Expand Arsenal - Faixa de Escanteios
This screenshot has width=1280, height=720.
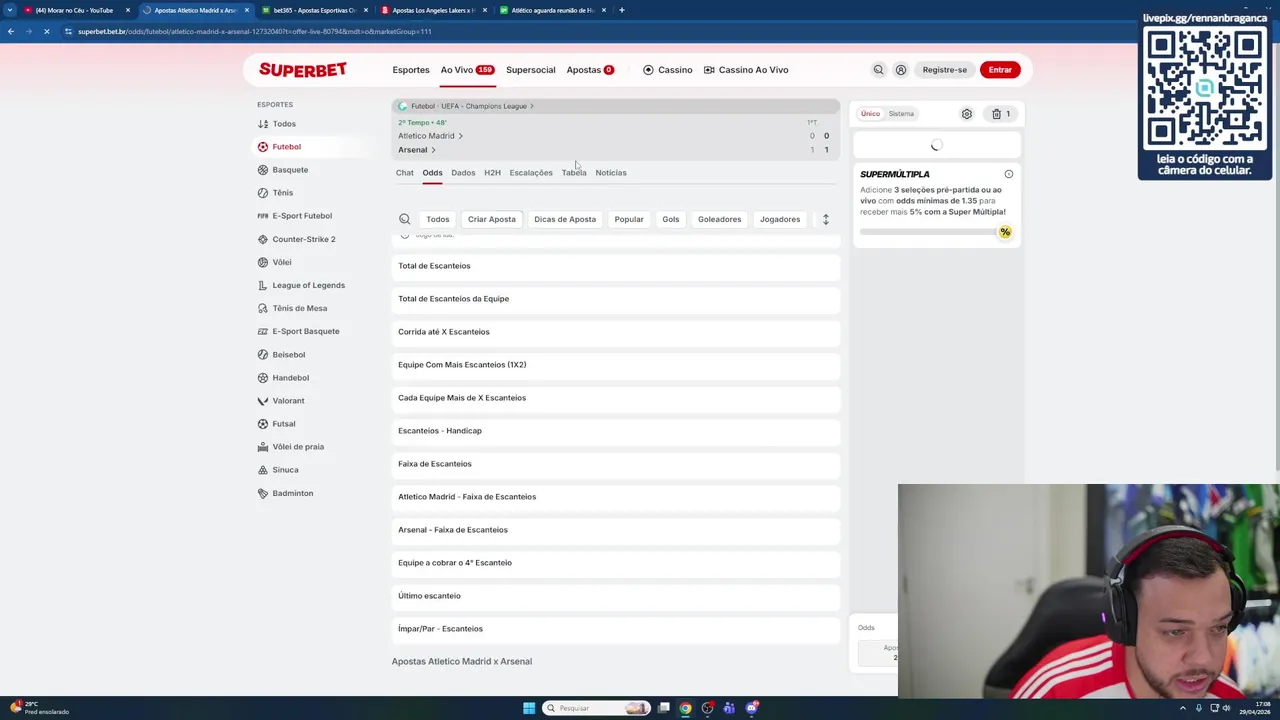coord(616,530)
